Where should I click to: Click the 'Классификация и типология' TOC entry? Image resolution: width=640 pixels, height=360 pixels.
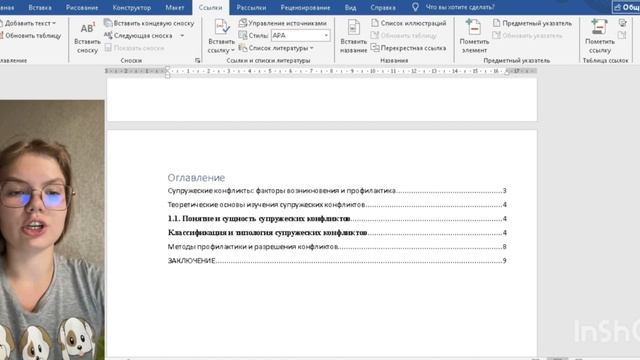(x=337, y=233)
